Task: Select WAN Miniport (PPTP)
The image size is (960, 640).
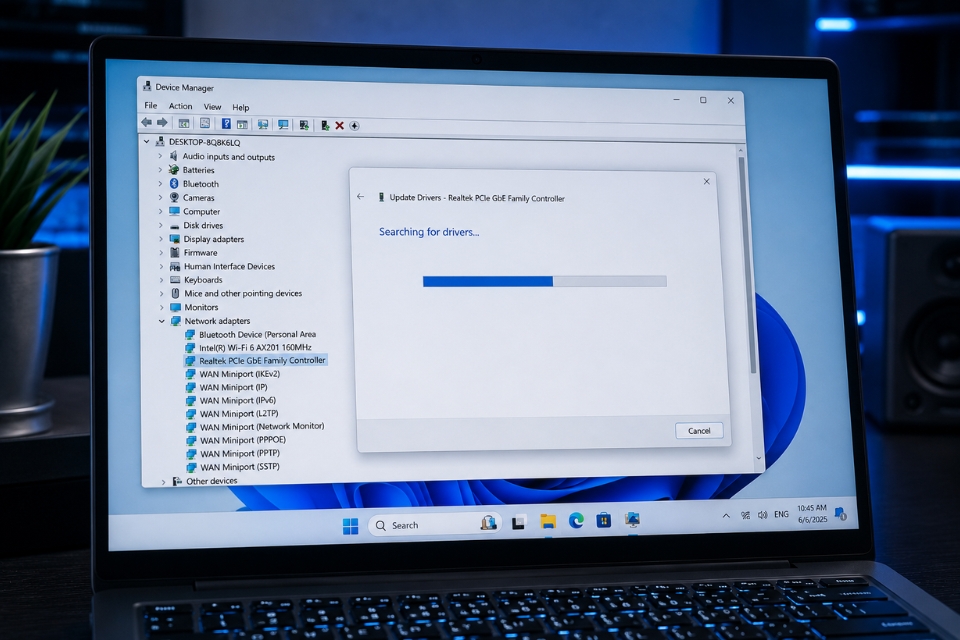Action: click(233, 454)
